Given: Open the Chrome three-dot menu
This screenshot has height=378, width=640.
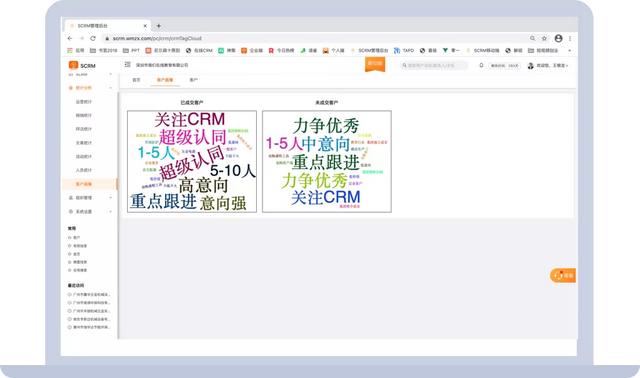Looking at the screenshot, I should [x=570, y=38].
